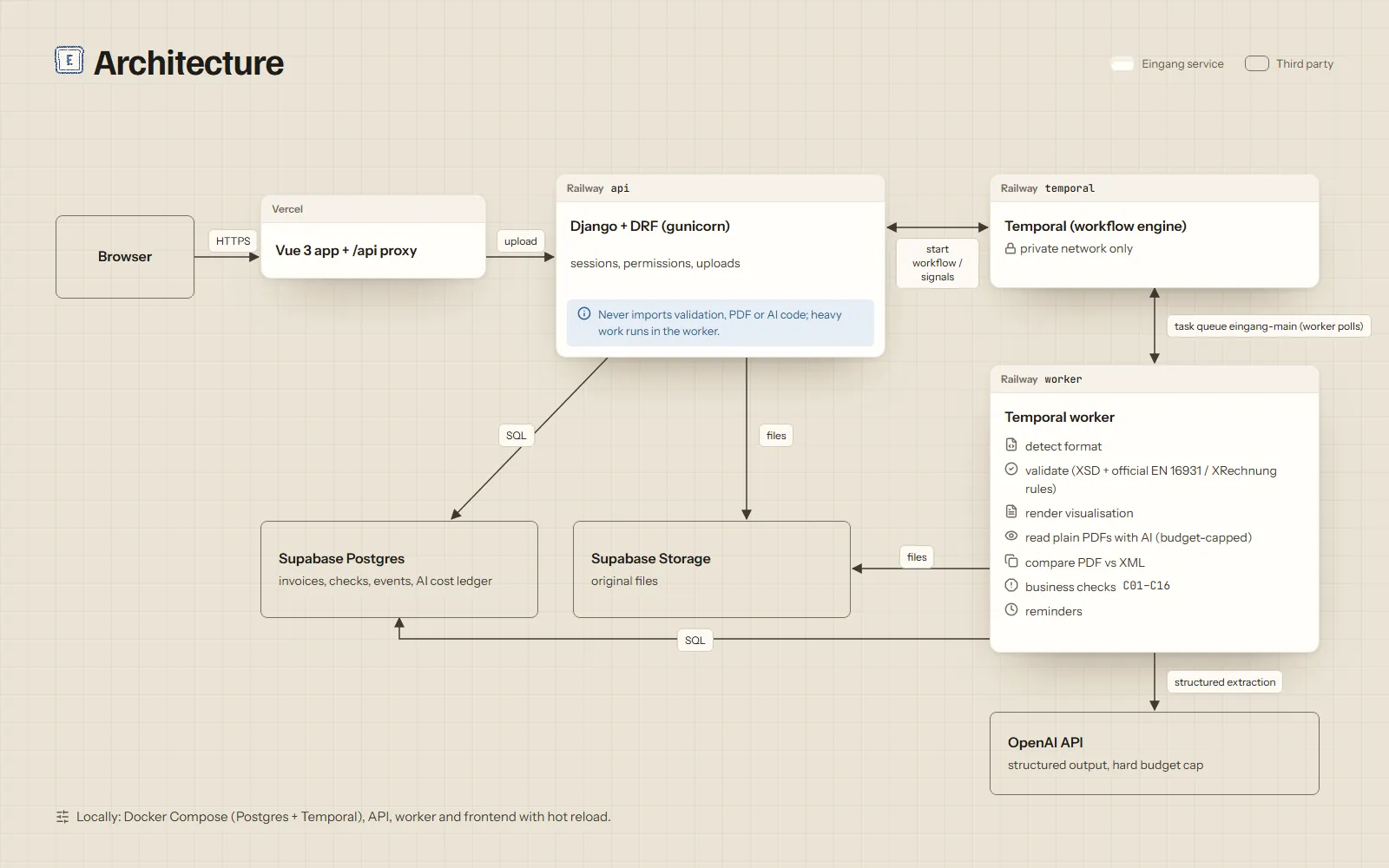
Task: Select the detect format file icon
Action: click(x=1011, y=445)
